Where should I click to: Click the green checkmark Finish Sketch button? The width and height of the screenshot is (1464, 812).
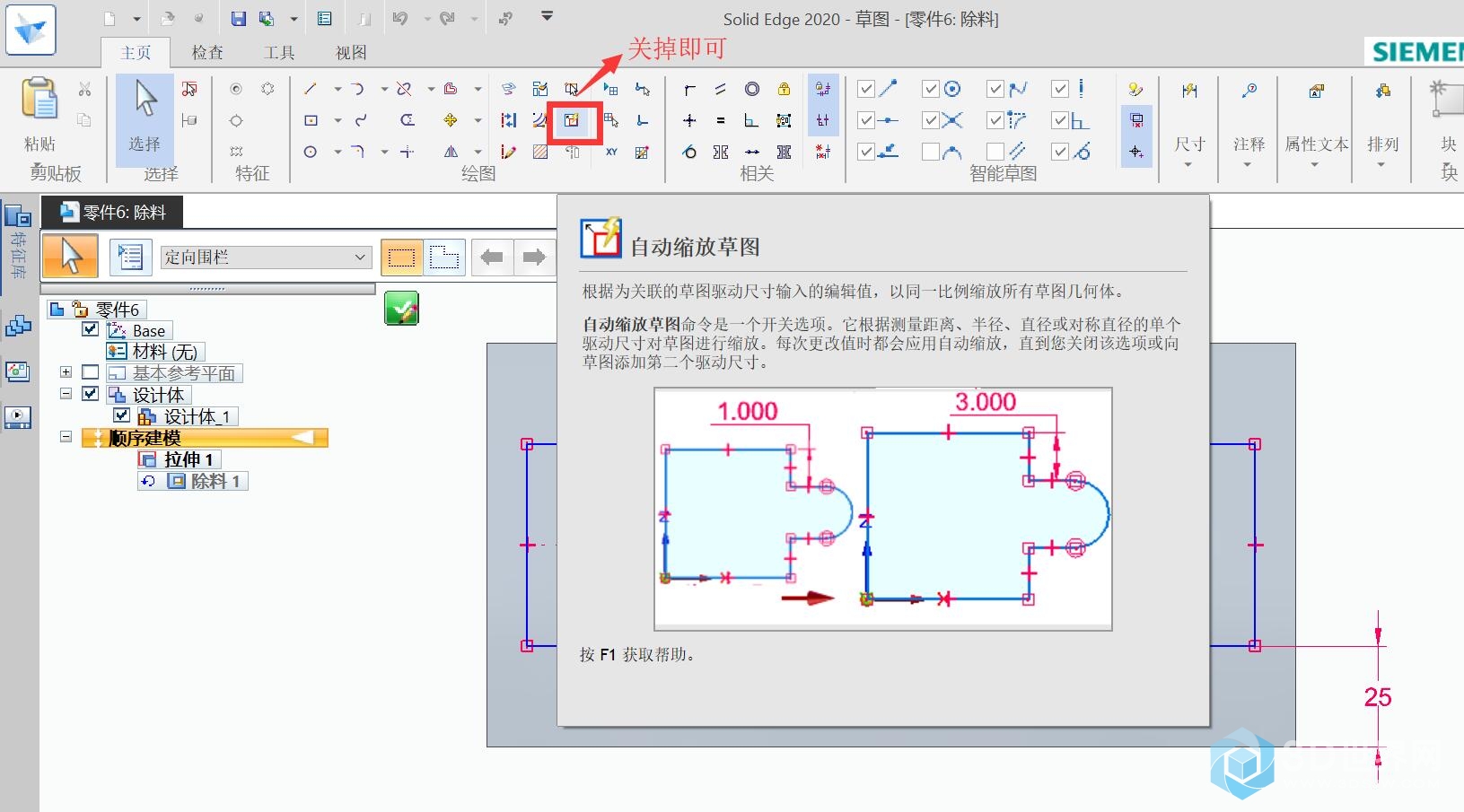tap(401, 309)
